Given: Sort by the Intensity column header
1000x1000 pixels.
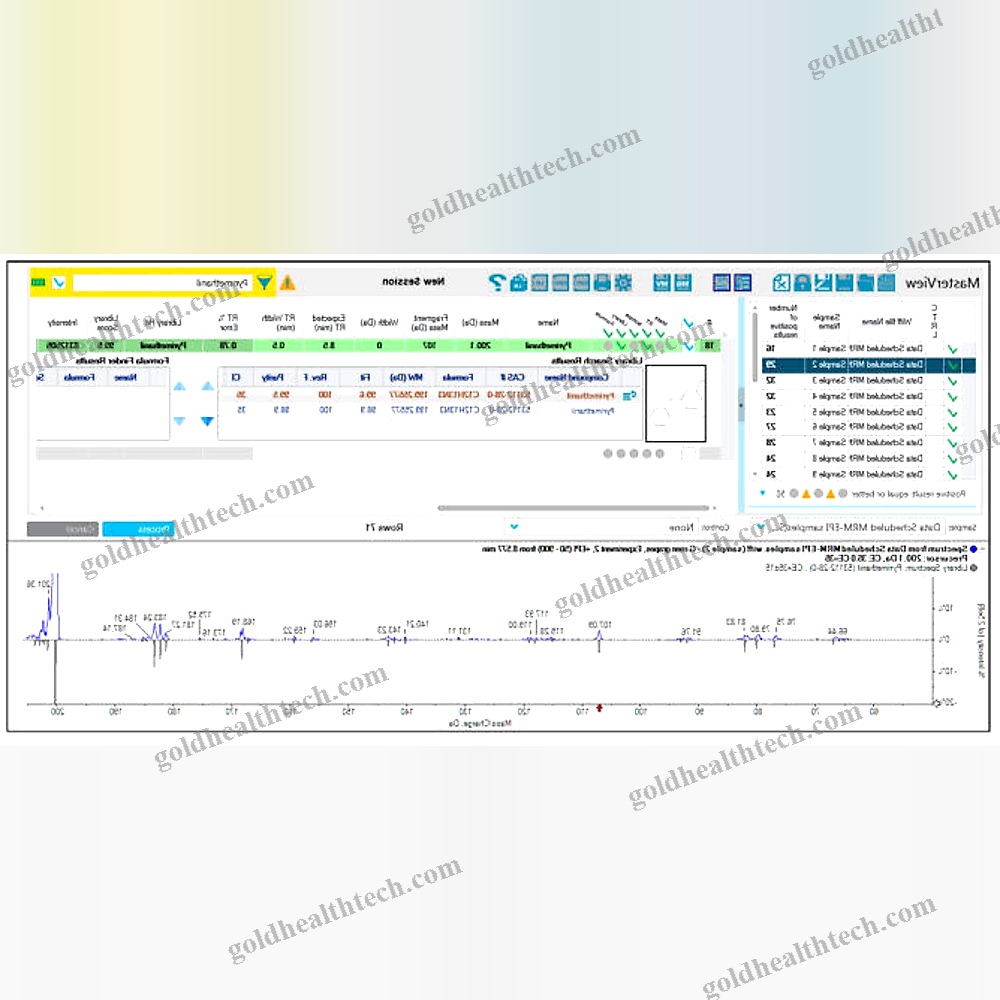Looking at the screenshot, I should 62,323.
